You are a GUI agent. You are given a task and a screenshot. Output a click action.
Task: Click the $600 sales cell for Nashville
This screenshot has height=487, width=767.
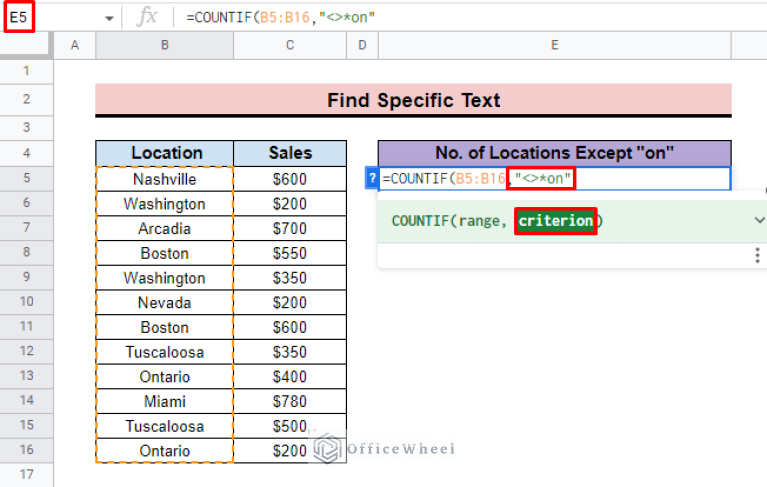290,179
